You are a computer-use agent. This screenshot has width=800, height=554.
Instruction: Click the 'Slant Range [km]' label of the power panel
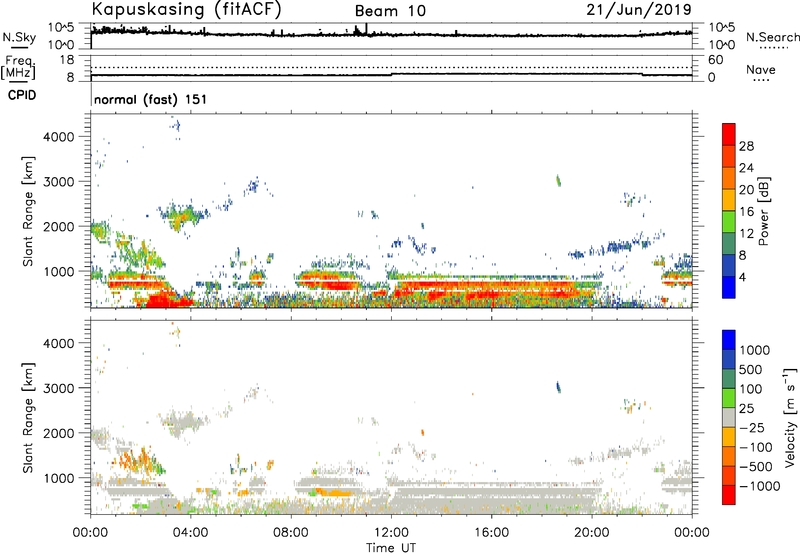click(28, 211)
